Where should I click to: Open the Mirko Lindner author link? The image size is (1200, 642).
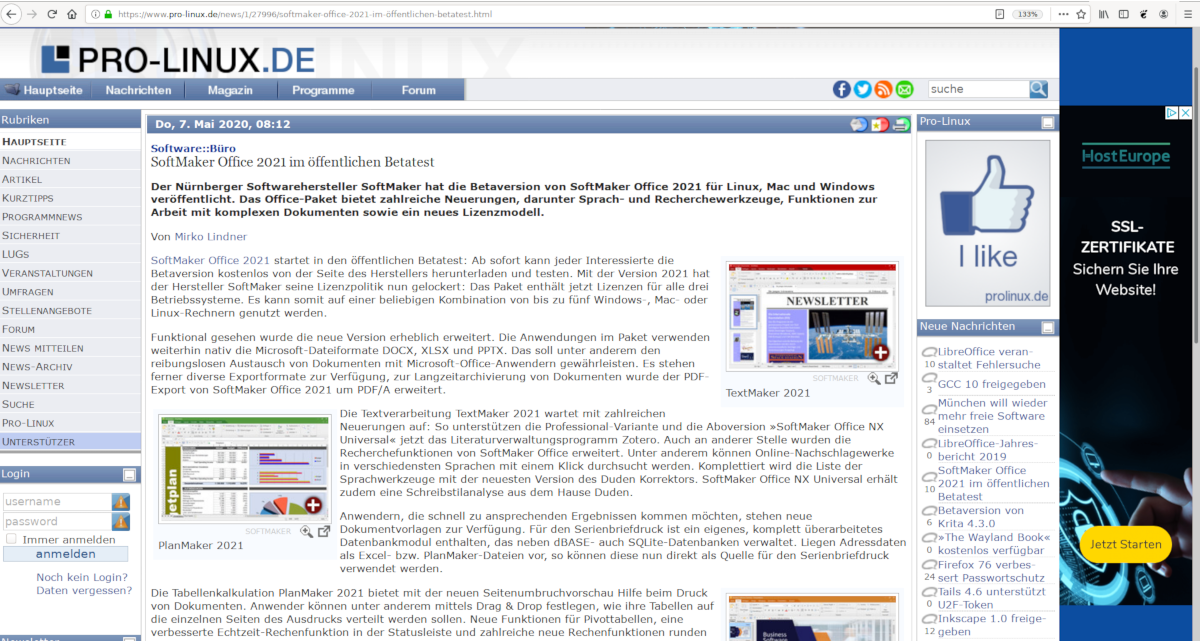click(x=211, y=237)
